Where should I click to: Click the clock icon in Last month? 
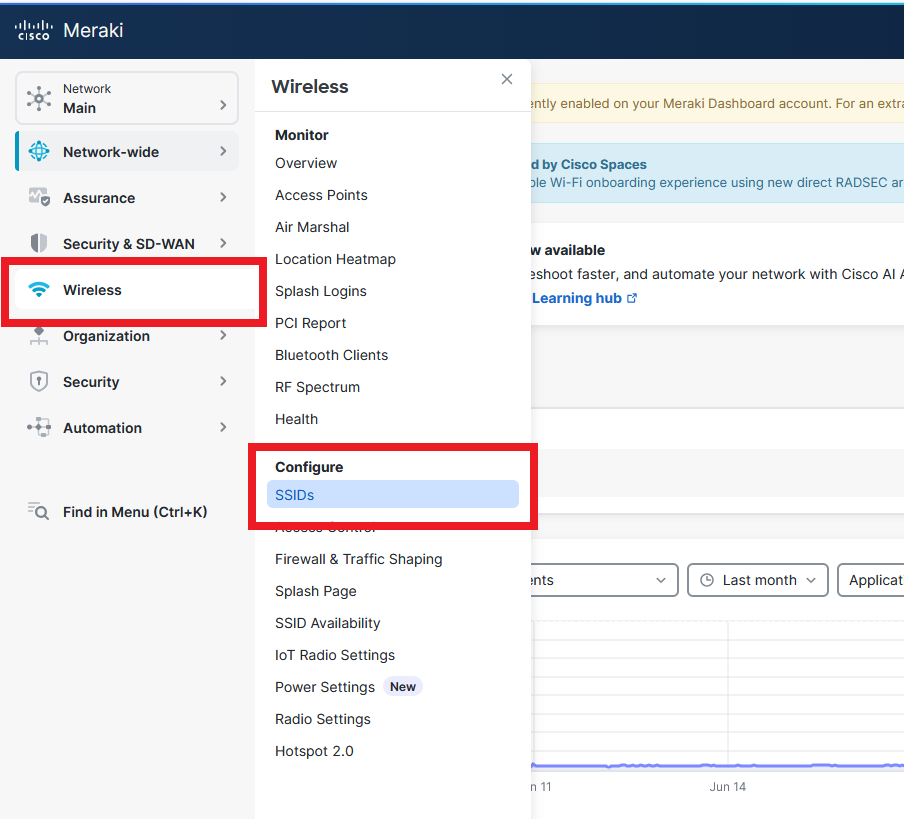click(x=707, y=580)
